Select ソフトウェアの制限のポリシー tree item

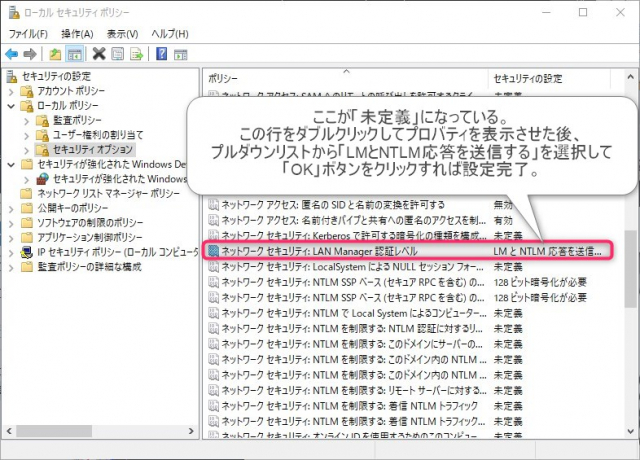coord(90,223)
